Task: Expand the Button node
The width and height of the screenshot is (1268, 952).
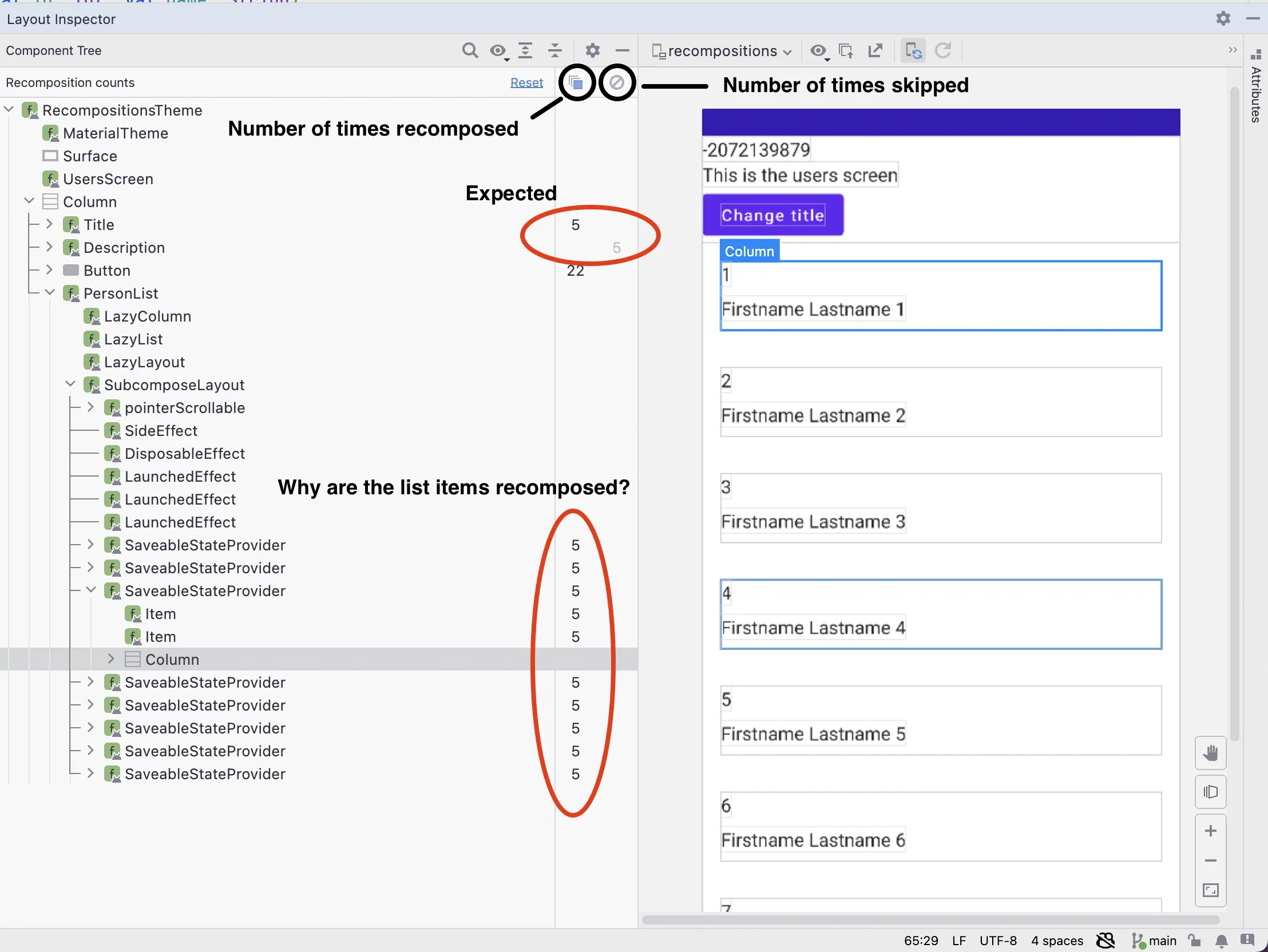Action: coord(49,270)
